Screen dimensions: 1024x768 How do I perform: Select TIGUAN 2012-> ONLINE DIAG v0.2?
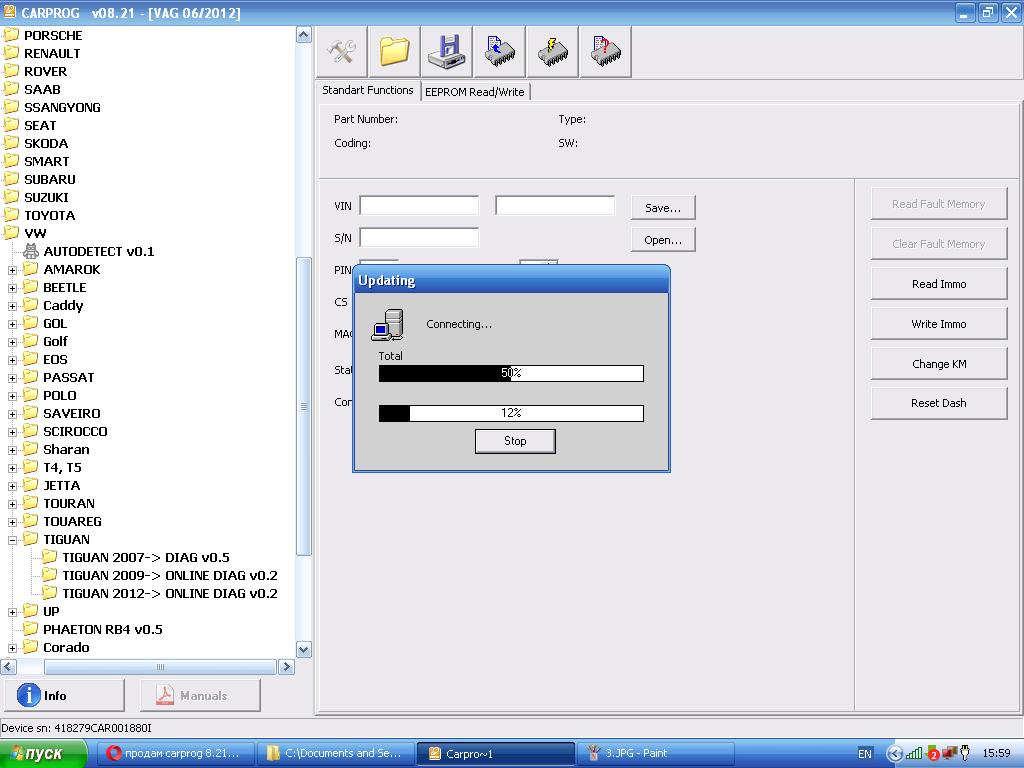(x=170, y=594)
